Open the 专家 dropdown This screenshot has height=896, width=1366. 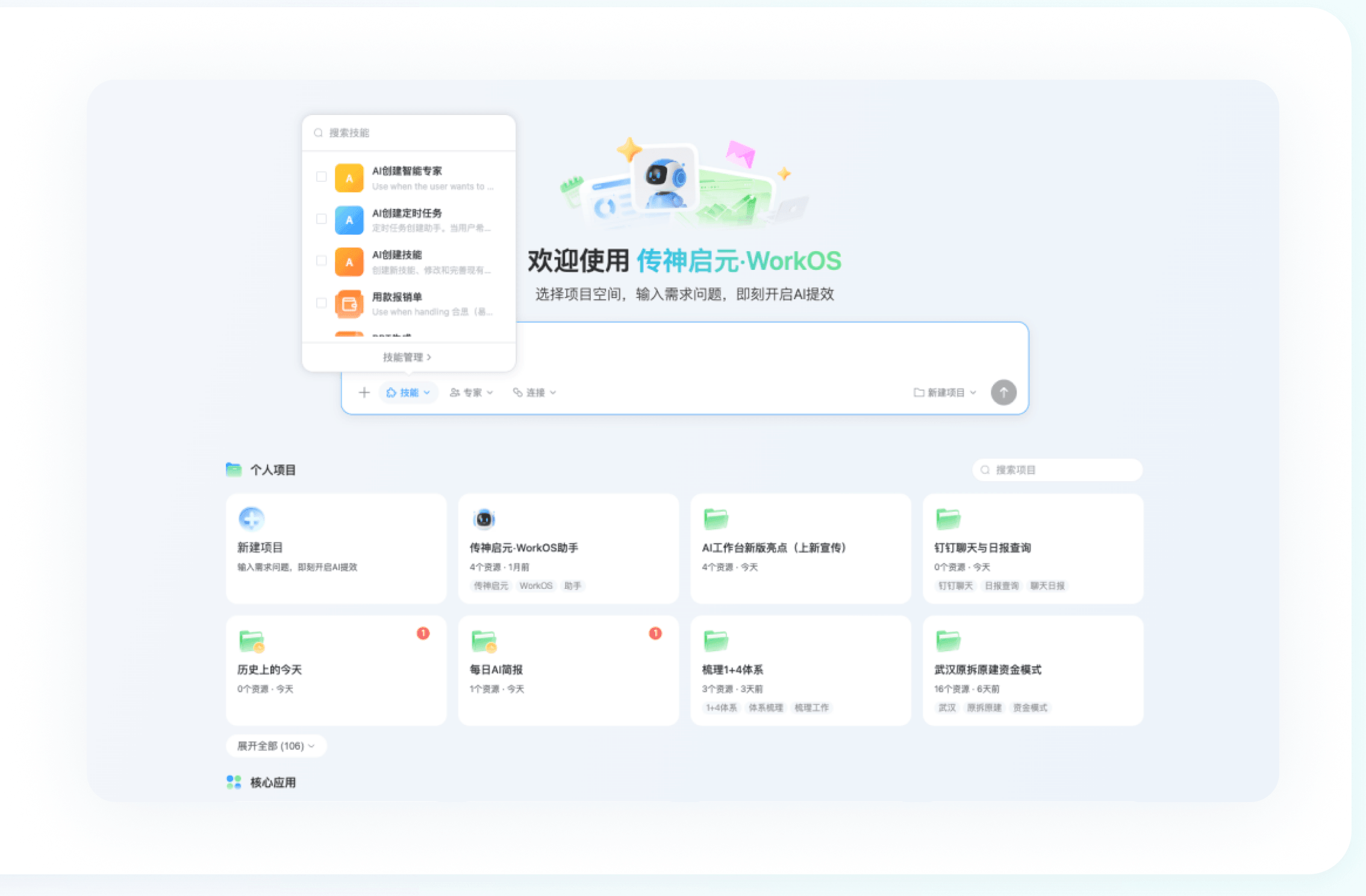472,393
